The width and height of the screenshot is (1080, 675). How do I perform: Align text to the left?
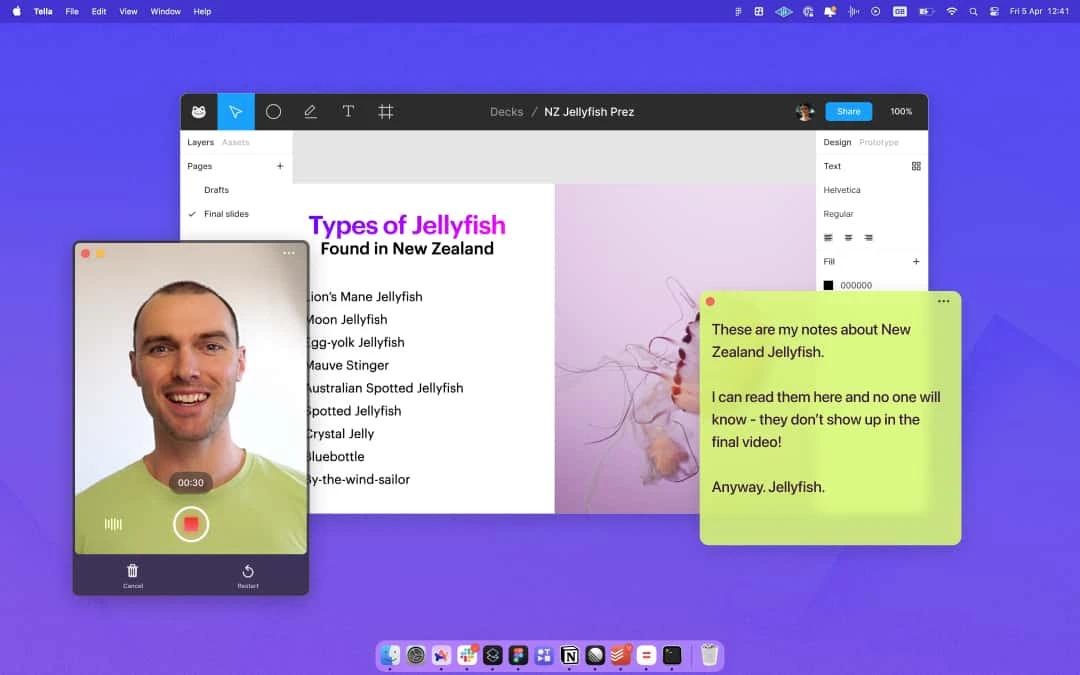click(828, 238)
